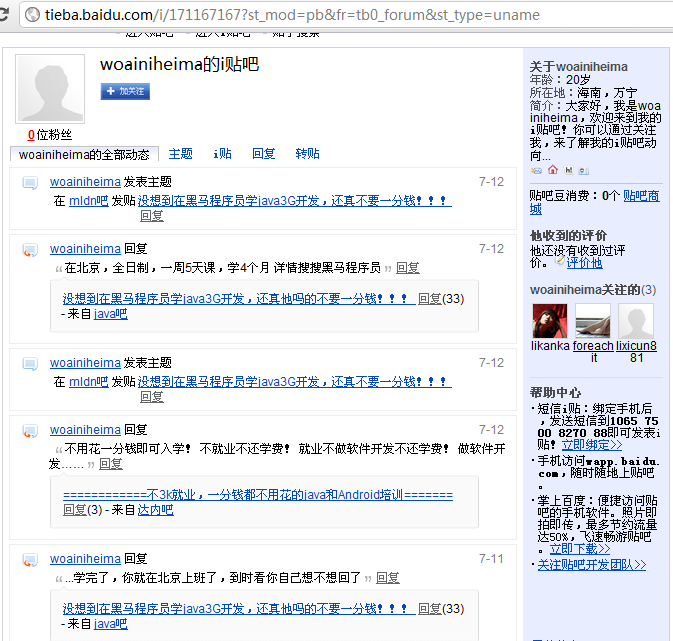Click the 评价他 link

pyautogui.click(x=584, y=263)
